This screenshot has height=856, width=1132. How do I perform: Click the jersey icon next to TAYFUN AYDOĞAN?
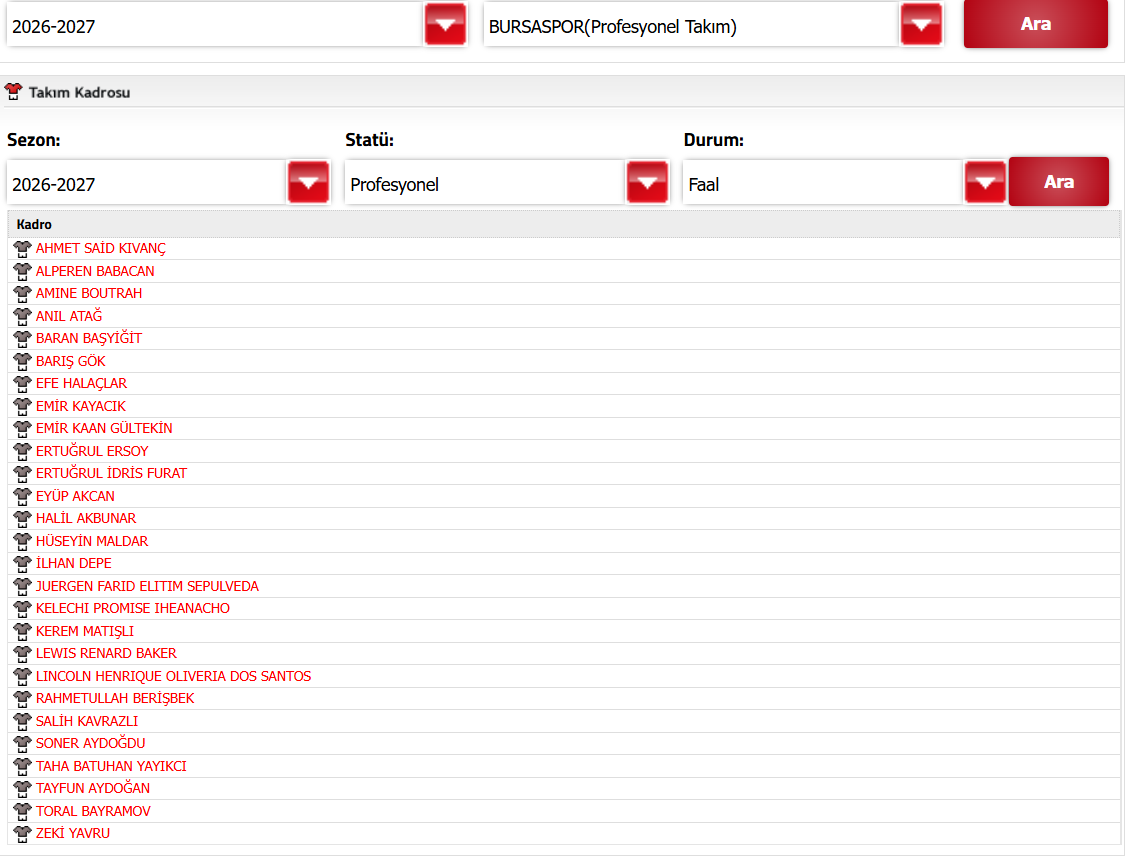pos(22,789)
